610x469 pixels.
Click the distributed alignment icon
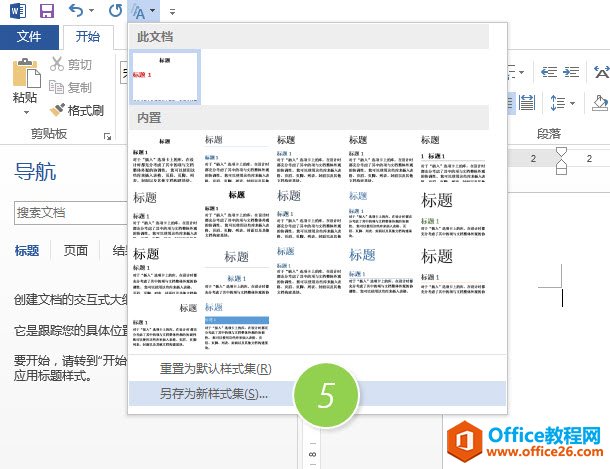(527, 103)
